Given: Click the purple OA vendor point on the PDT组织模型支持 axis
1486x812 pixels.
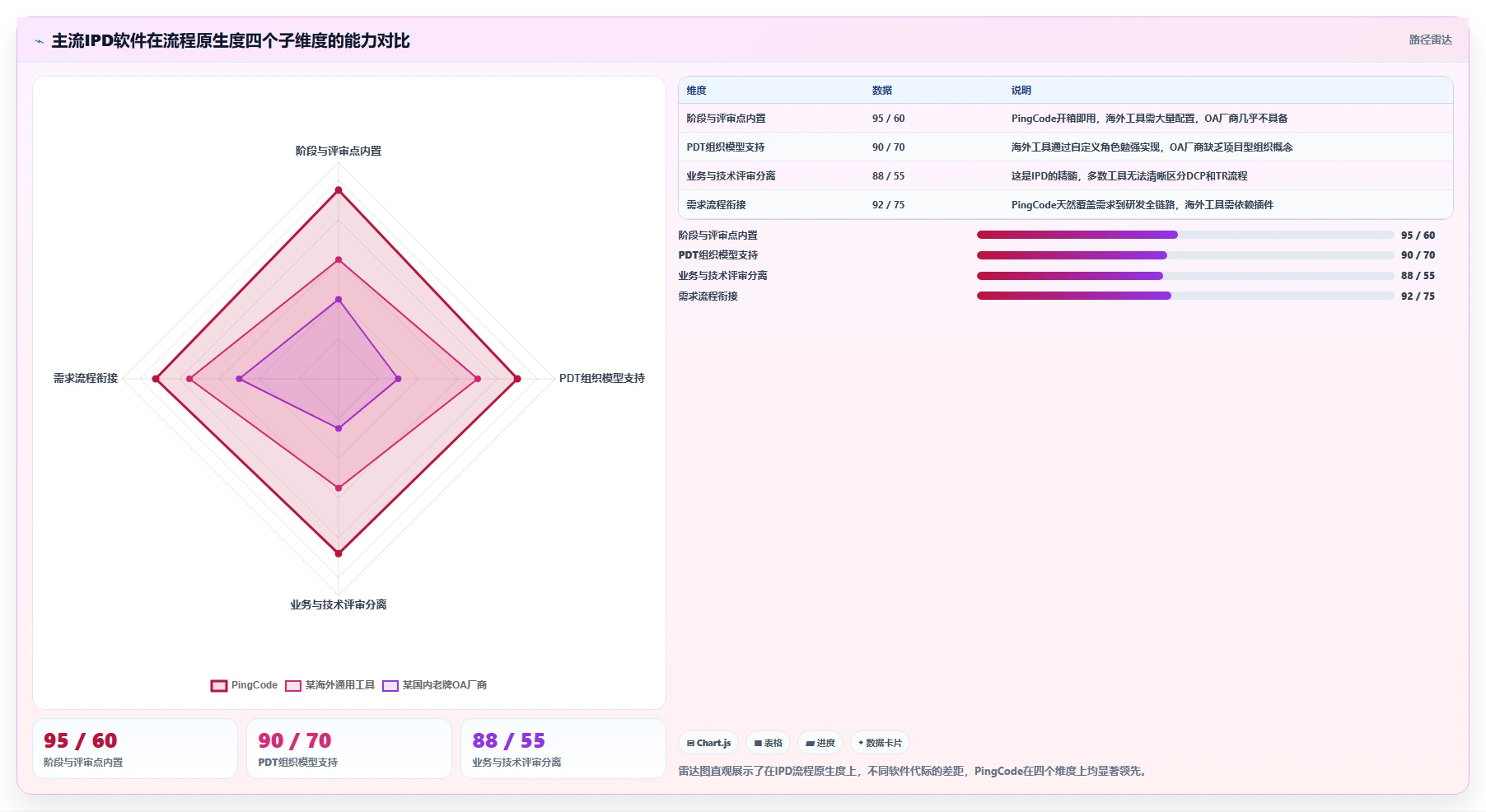Looking at the screenshot, I should [398, 379].
